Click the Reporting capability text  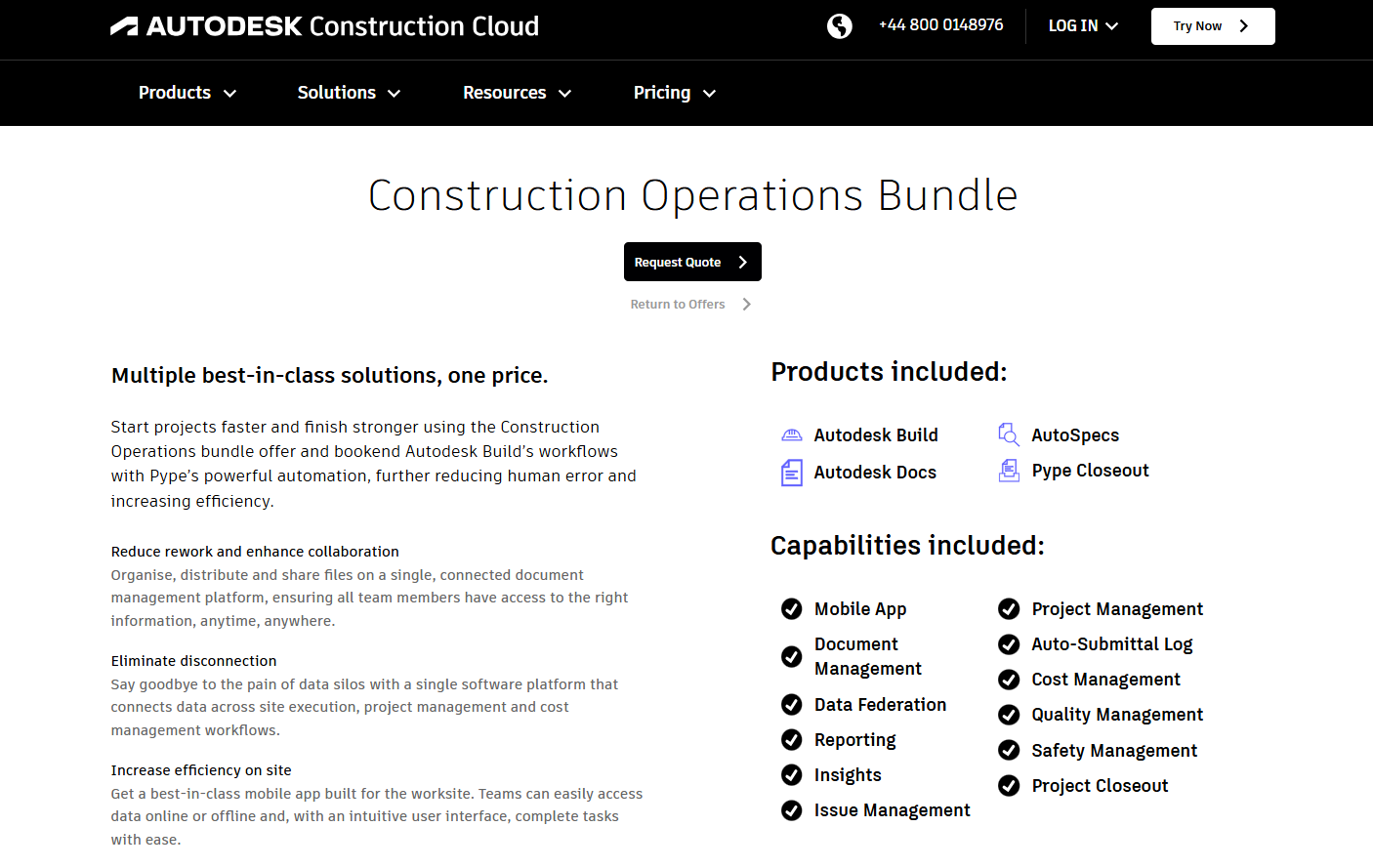point(854,740)
